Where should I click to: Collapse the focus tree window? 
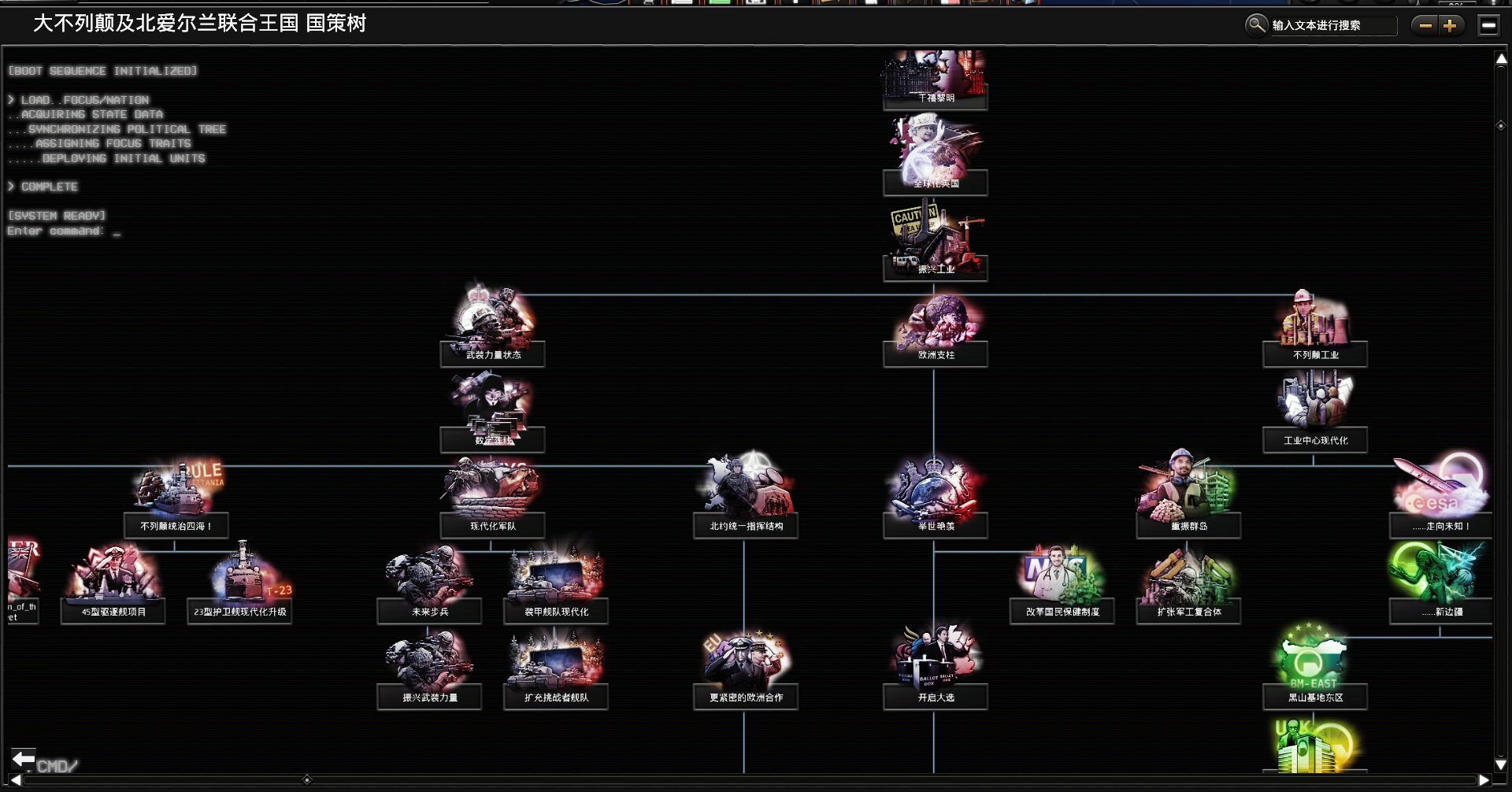point(1488,25)
